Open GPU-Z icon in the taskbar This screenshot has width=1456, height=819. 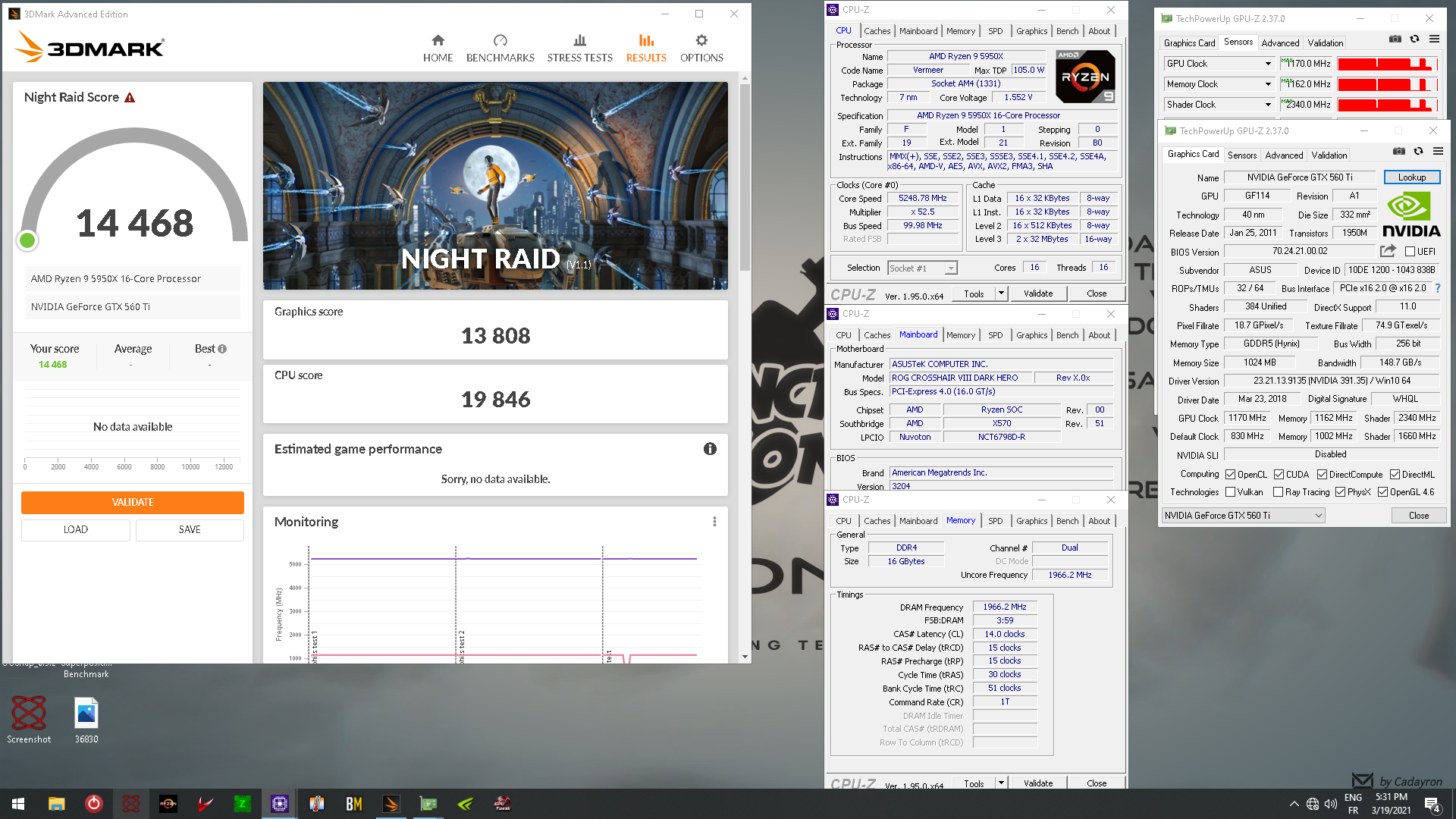(x=428, y=804)
